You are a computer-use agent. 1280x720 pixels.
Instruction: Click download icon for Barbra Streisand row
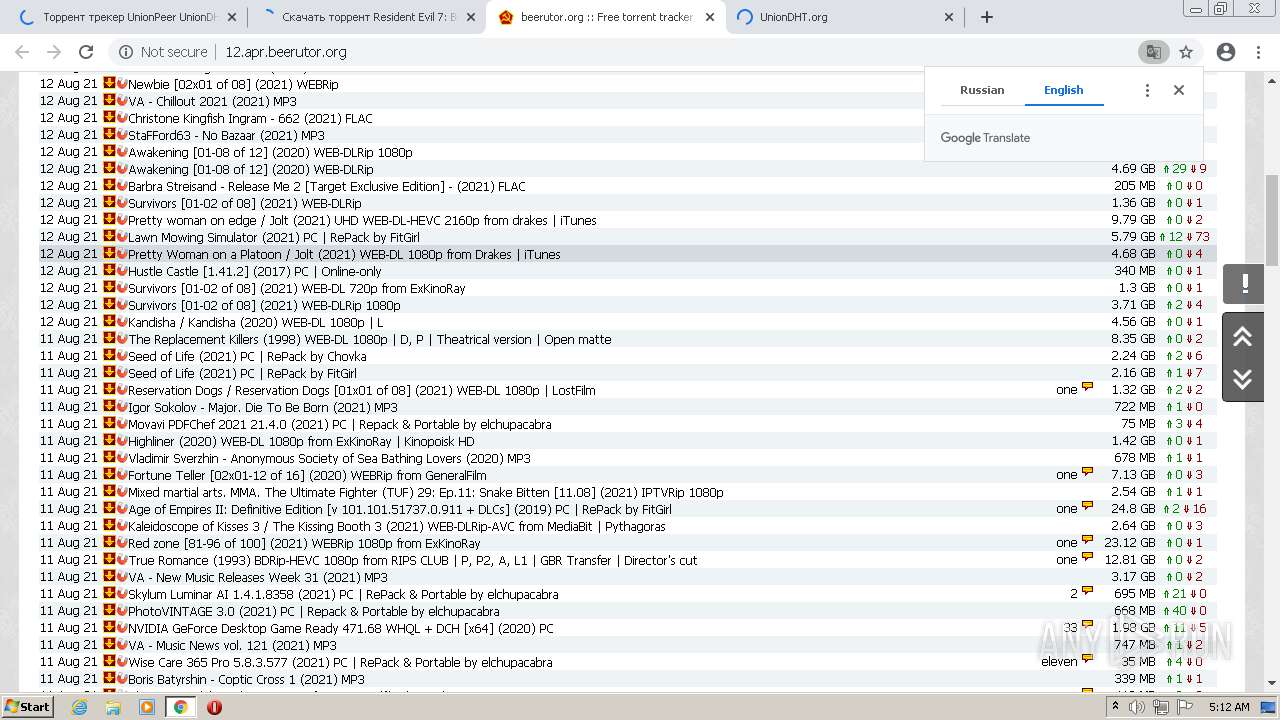109,186
